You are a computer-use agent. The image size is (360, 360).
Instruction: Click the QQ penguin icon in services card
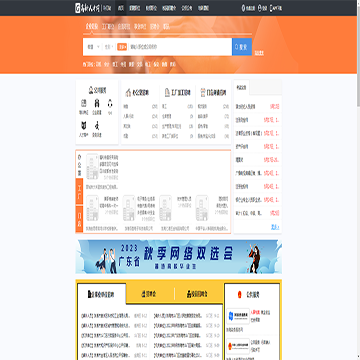[110, 104]
